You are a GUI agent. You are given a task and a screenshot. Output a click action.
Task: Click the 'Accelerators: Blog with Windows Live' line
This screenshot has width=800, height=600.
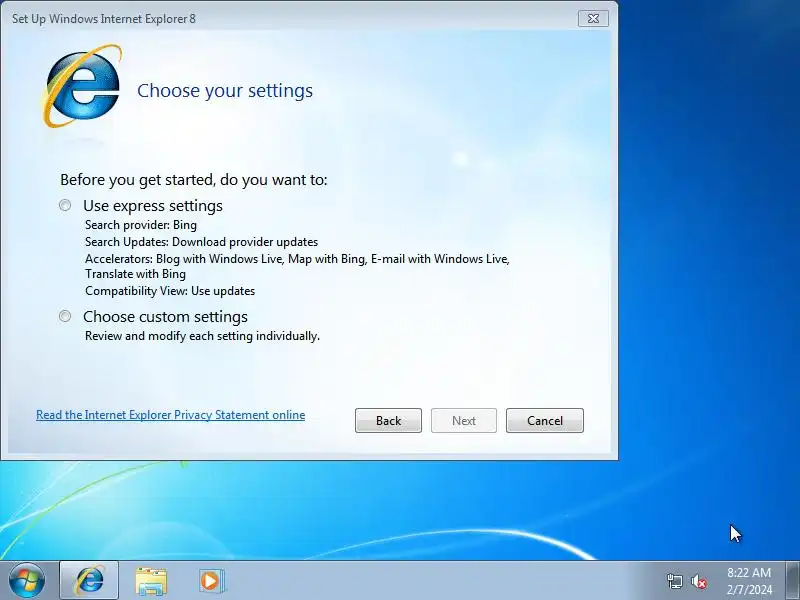click(x=297, y=259)
